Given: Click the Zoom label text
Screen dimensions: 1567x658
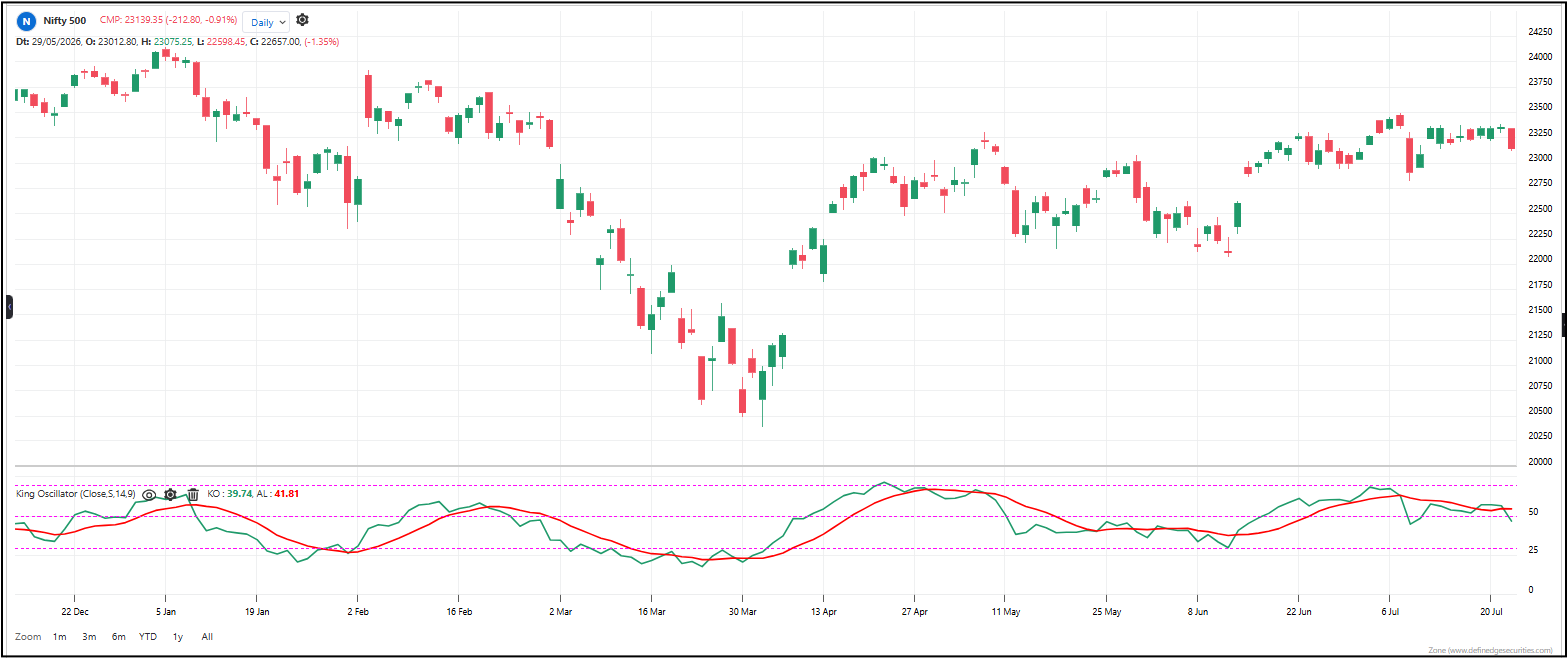Looking at the screenshot, I should point(28,636).
